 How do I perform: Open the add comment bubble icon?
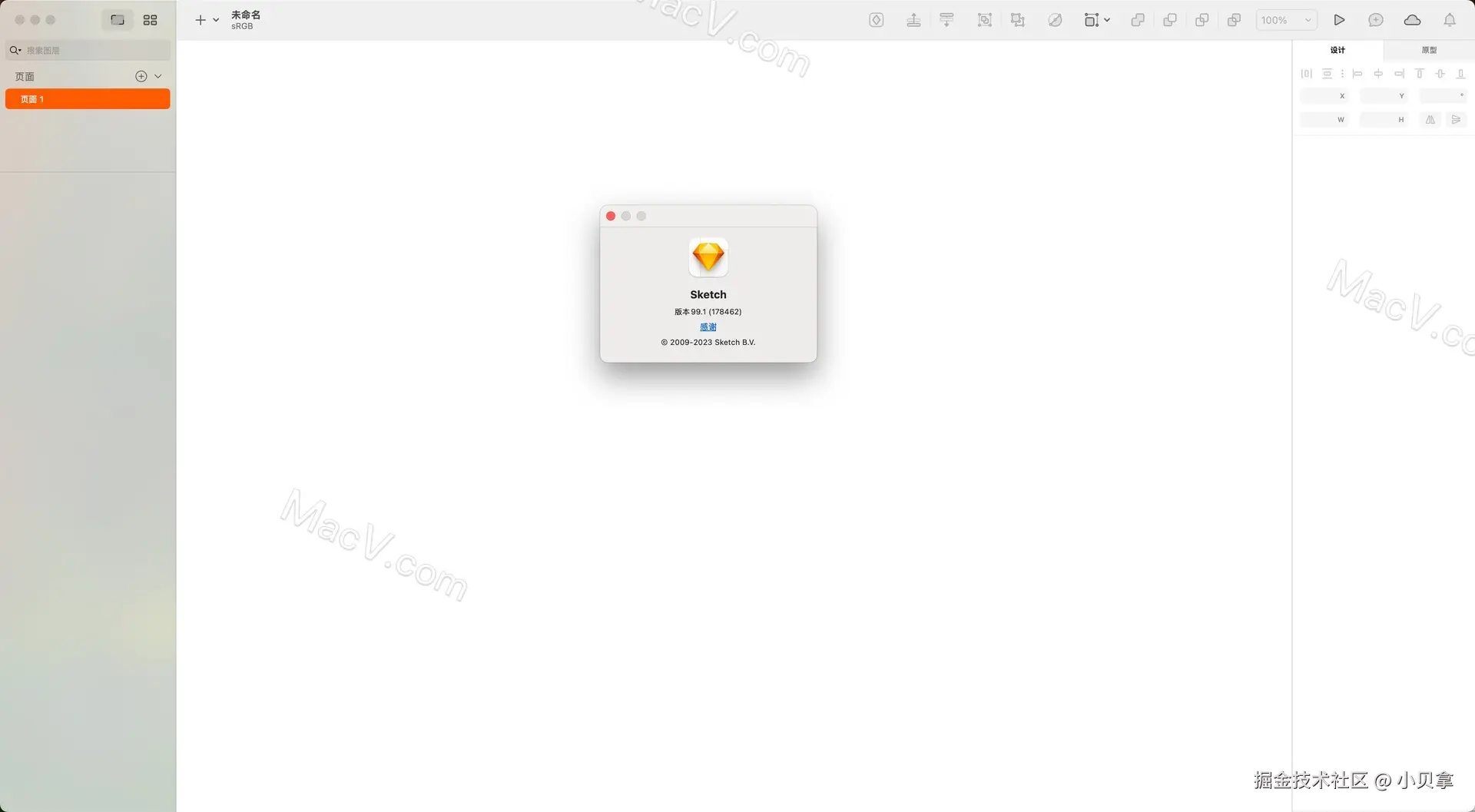[1376, 20]
